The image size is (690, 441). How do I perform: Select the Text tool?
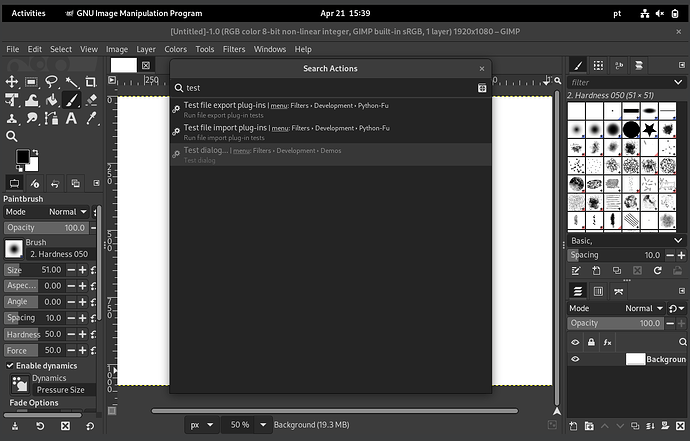71,118
